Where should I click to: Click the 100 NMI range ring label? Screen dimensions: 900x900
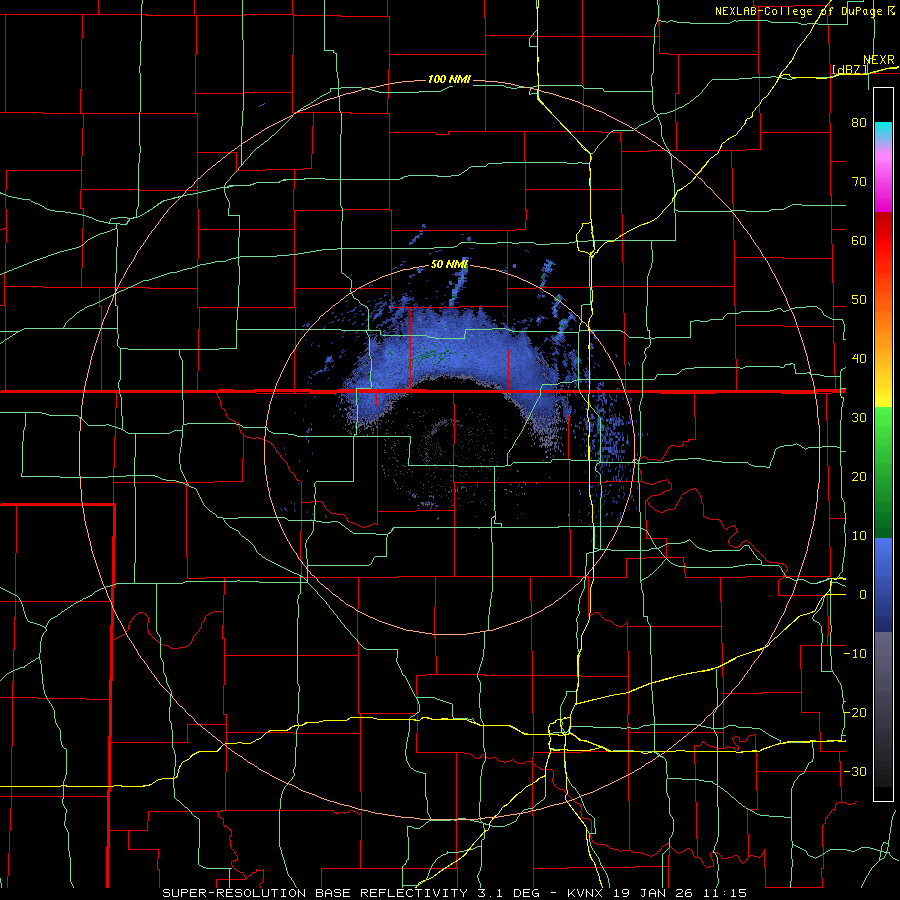449,79
